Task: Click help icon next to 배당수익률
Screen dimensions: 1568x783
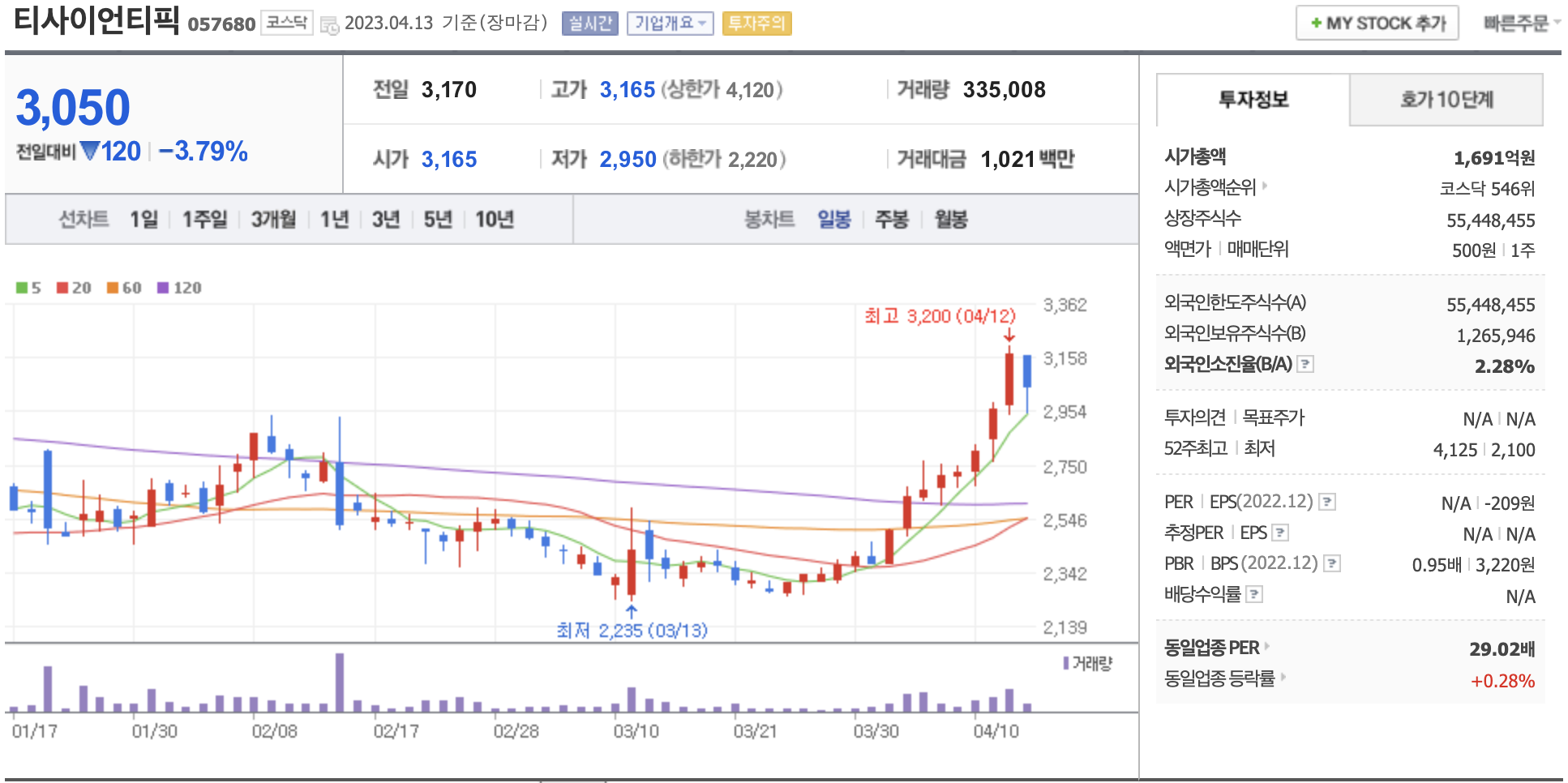Action: coord(1254,595)
